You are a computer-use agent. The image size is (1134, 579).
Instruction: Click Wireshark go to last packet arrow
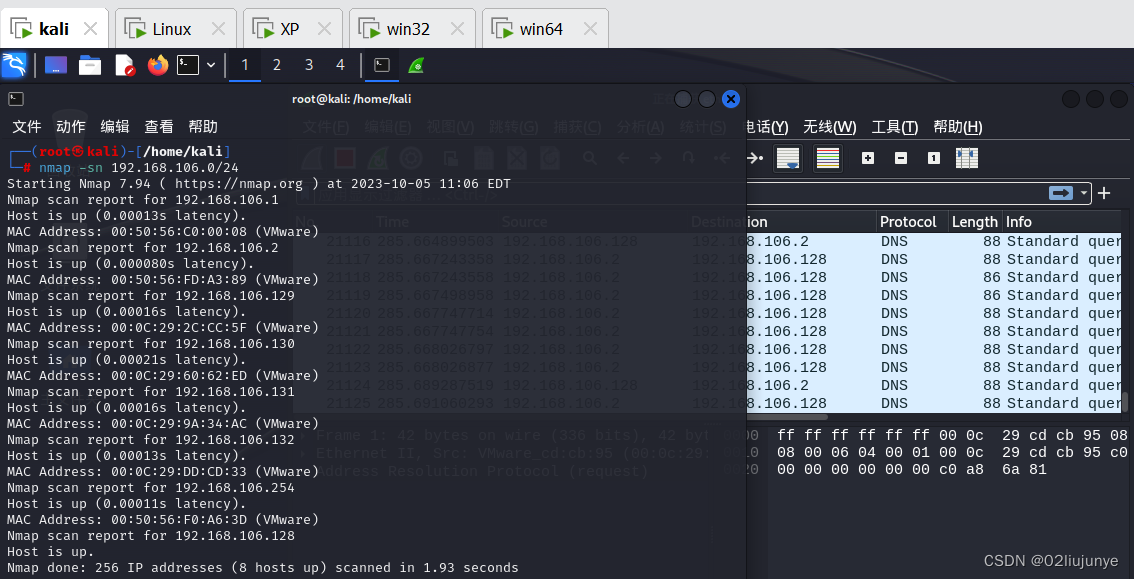click(x=754, y=158)
